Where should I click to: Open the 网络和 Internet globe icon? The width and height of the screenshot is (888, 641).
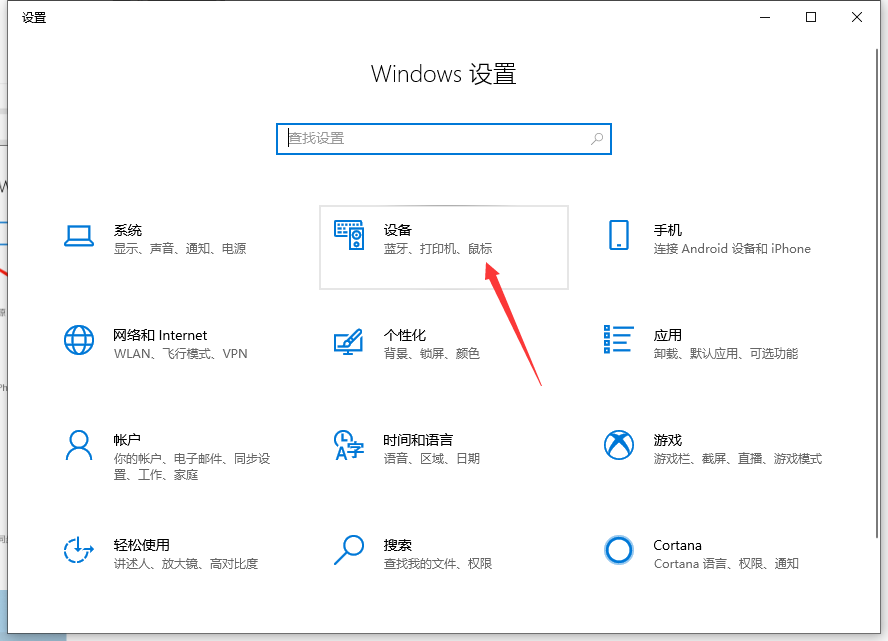click(79, 340)
